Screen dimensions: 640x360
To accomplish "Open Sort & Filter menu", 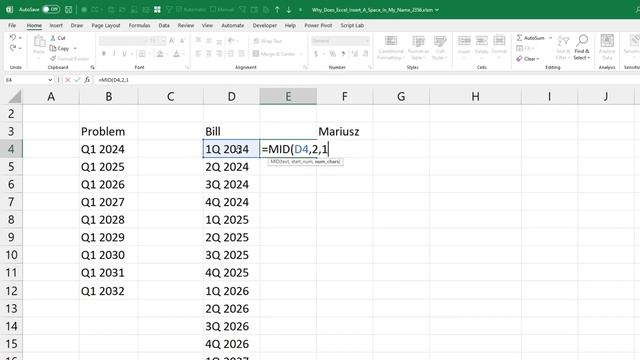I will tap(563, 47).
